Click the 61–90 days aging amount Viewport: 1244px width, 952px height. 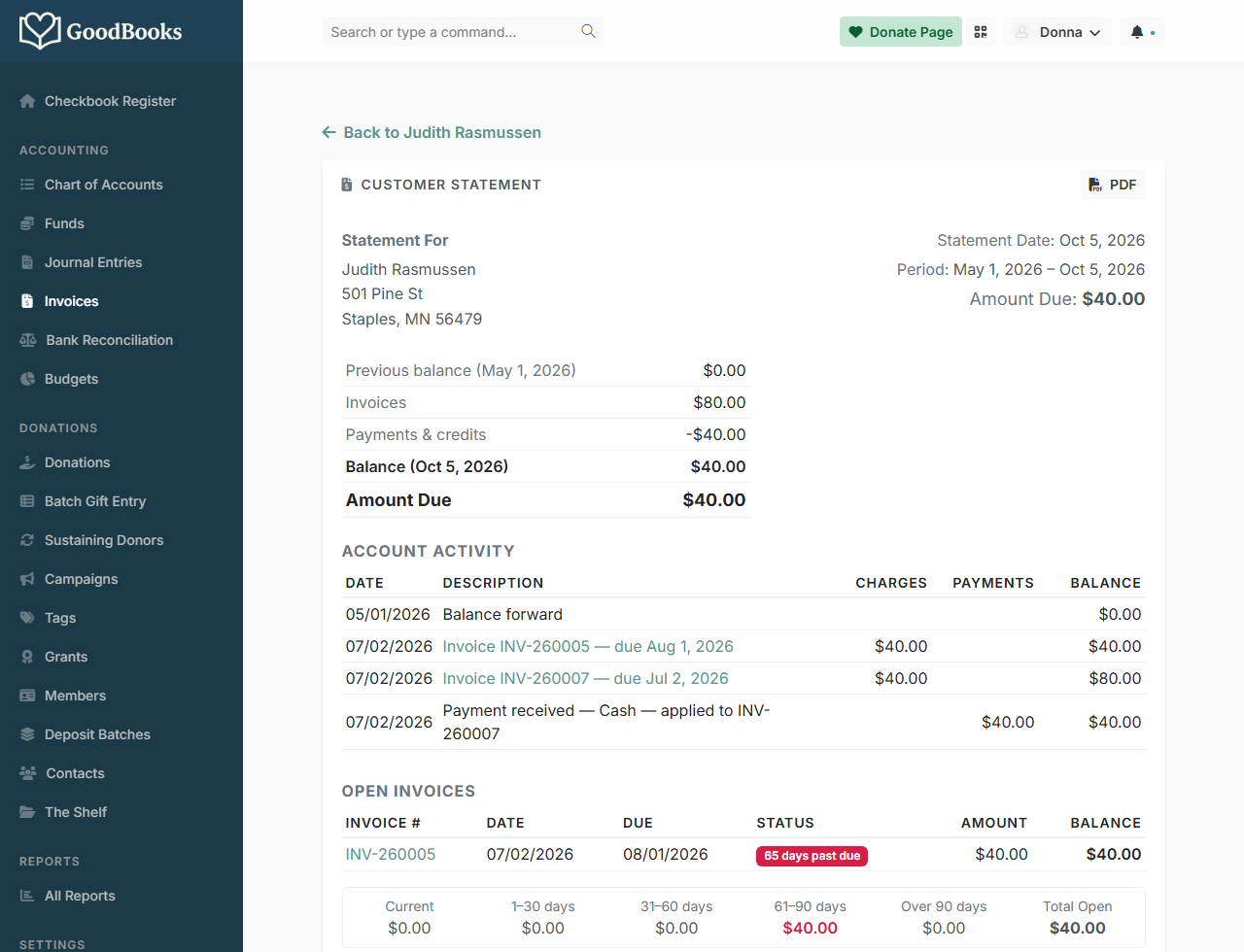click(x=811, y=928)
